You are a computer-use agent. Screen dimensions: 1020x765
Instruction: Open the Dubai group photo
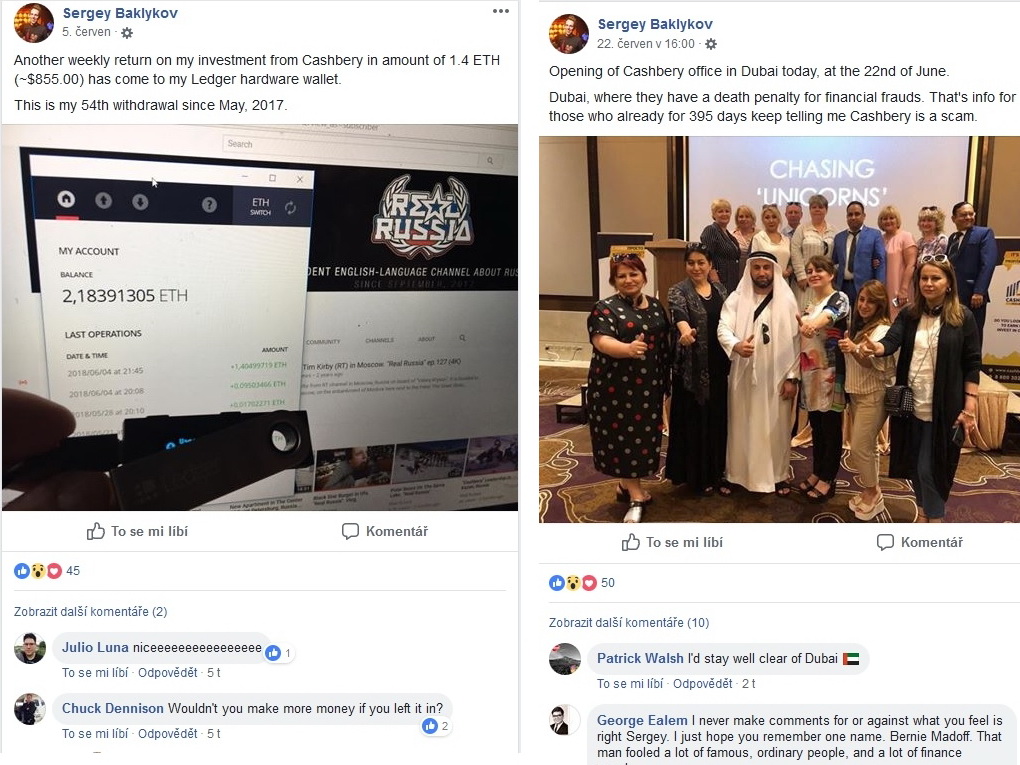pos(779,329)
